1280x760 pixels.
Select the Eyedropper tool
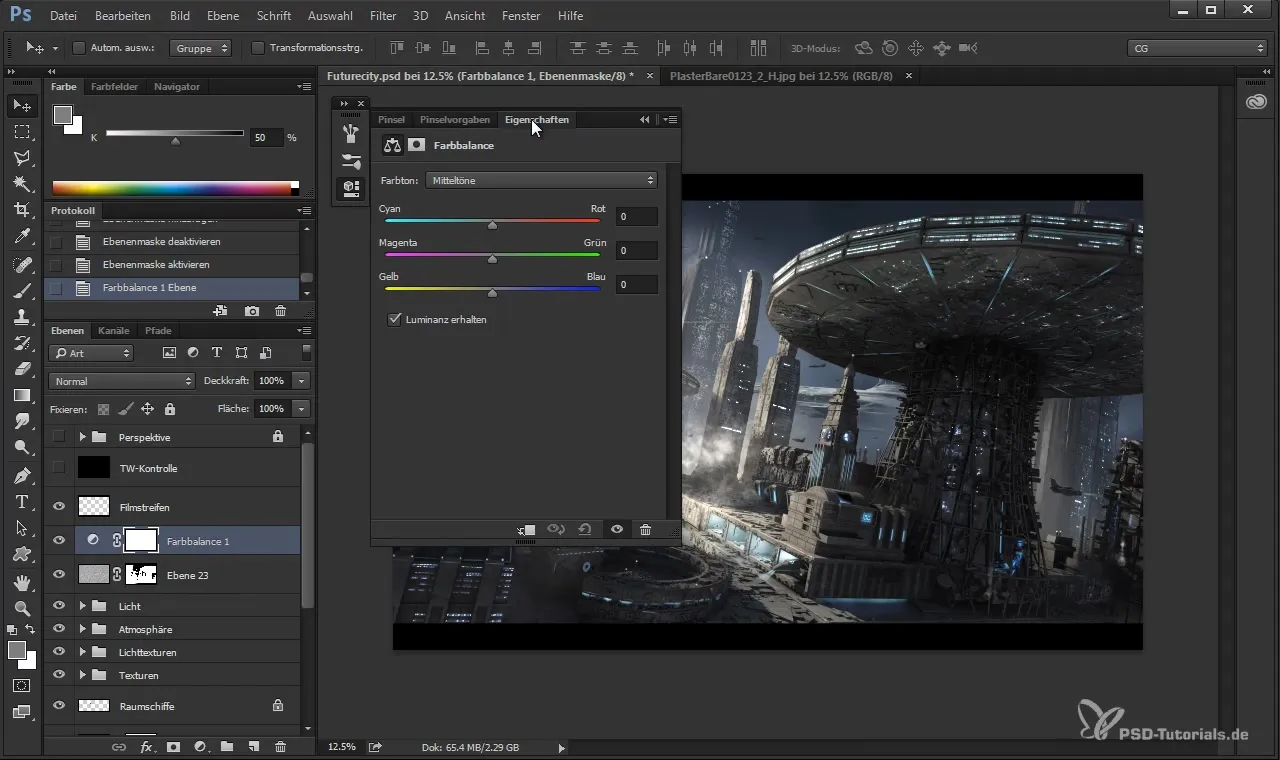click(x=22, y=237)
